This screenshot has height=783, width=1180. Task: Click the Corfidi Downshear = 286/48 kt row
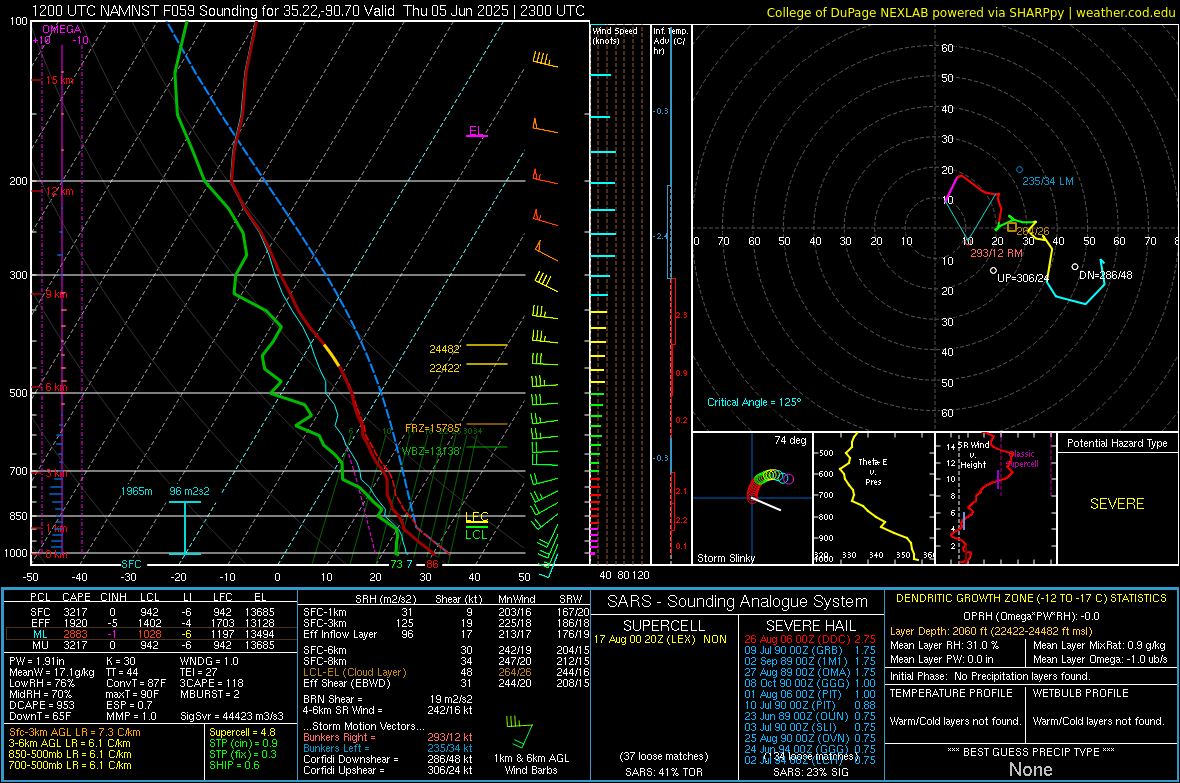tap(388, 759)
